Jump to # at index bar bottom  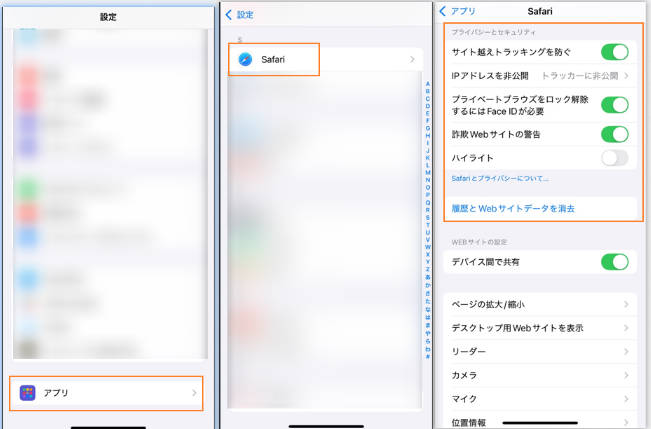[428, 356]
